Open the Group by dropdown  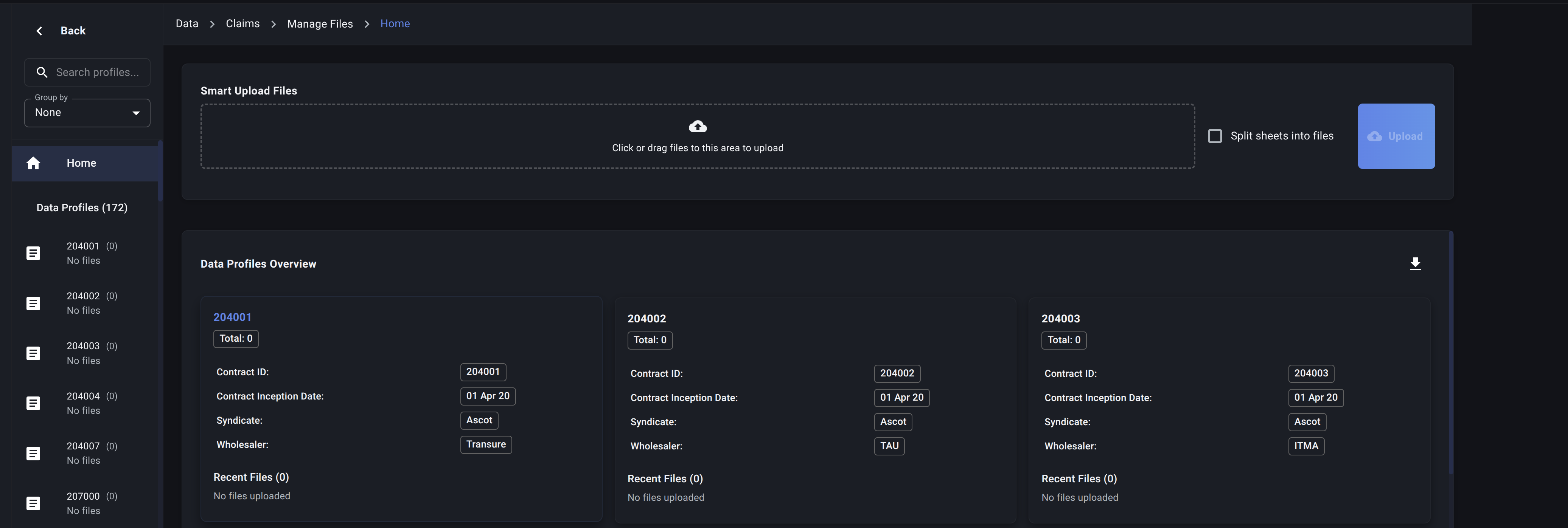pyautogui.click(x=79, y=113)
